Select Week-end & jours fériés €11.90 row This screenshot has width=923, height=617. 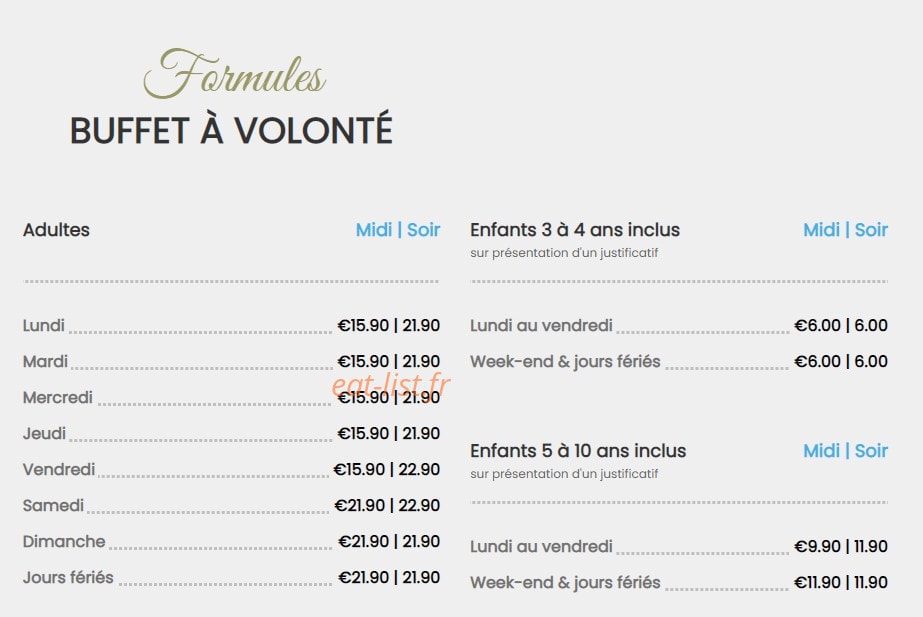pos(679,582)
